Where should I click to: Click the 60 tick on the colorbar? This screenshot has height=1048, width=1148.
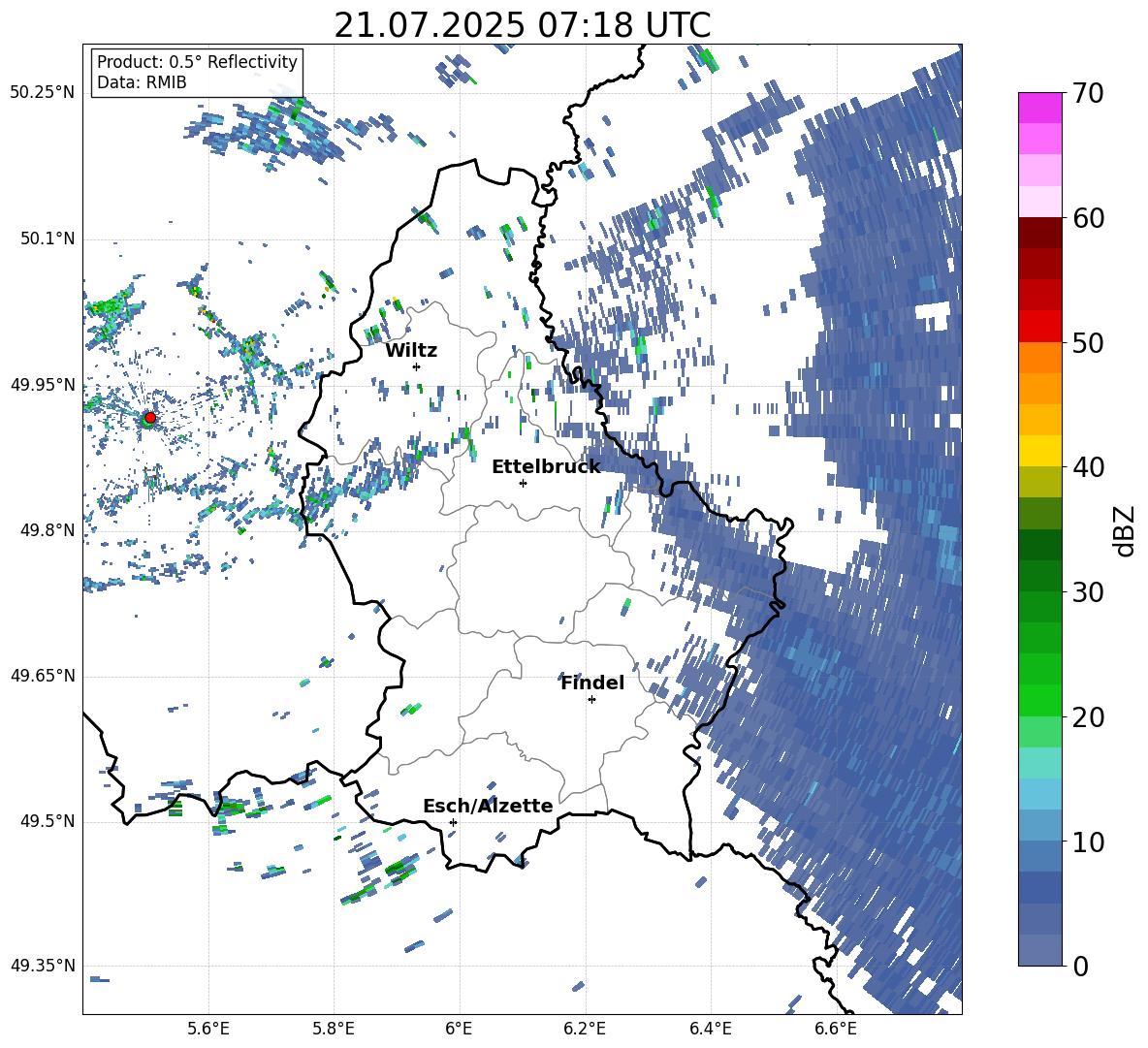[1088, 218]
